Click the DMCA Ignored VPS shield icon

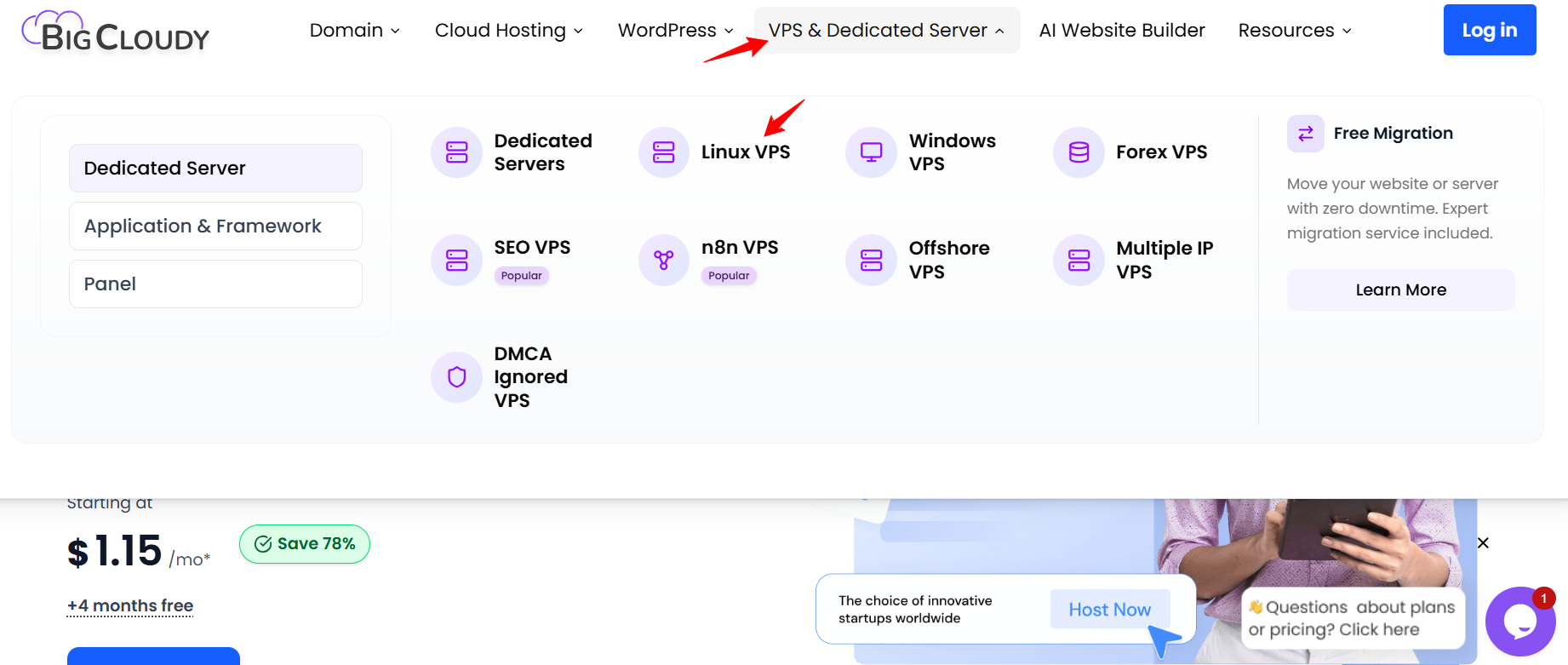(457, 376)
